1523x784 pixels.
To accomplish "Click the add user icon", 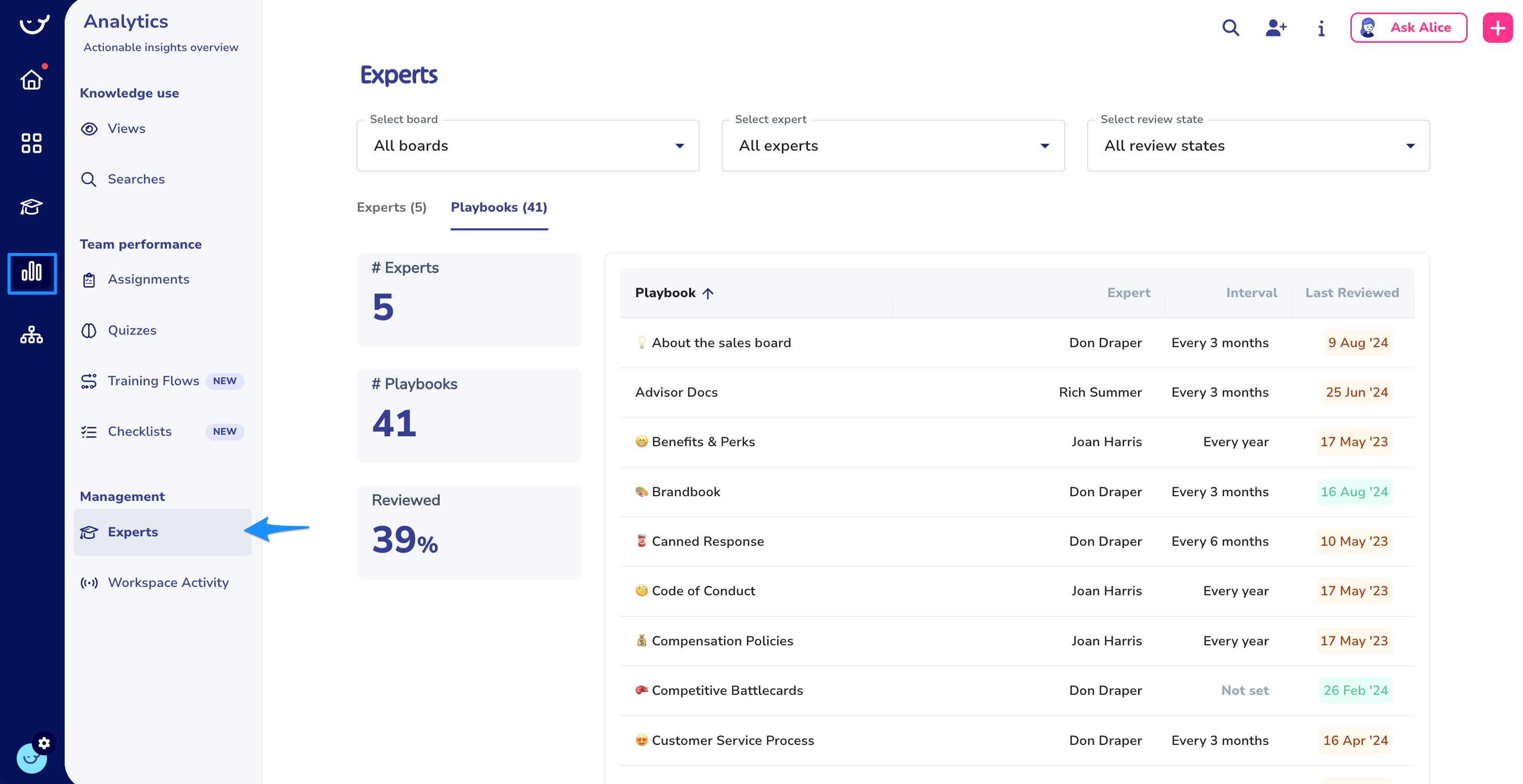I will 1275,28.
